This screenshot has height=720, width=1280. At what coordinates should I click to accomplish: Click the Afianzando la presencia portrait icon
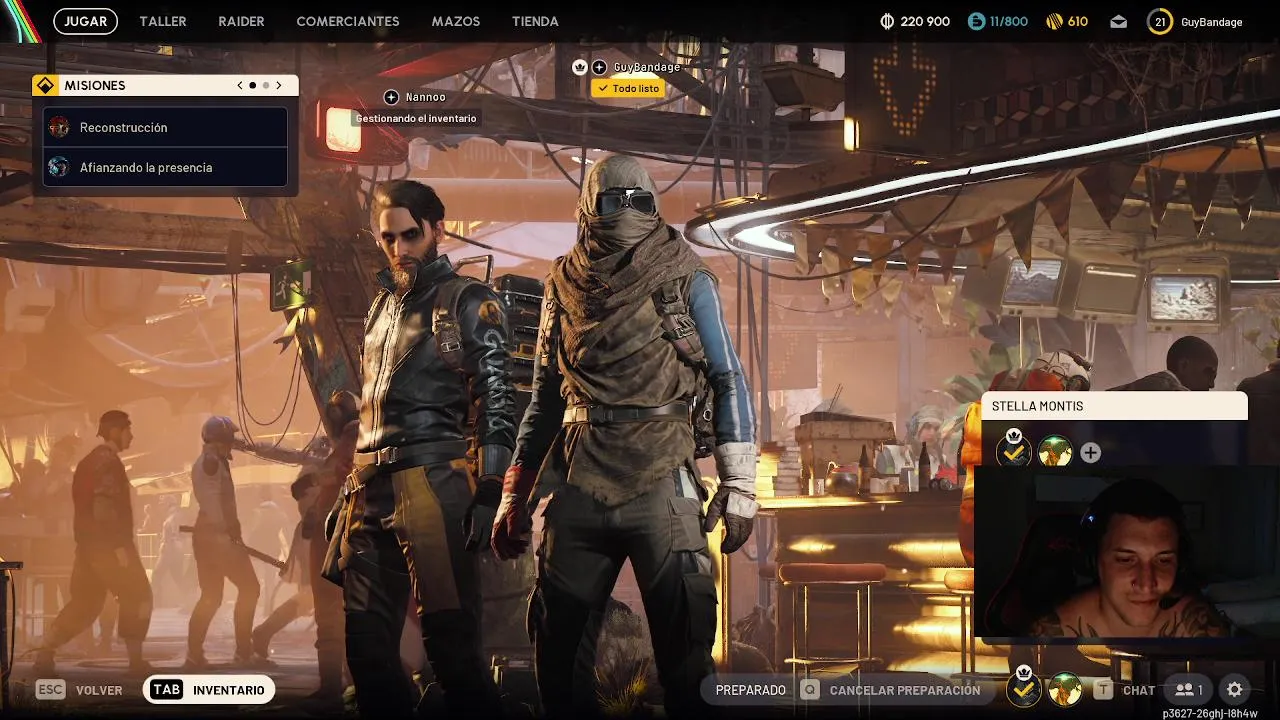pyautogui.click(x=59, y=167)
